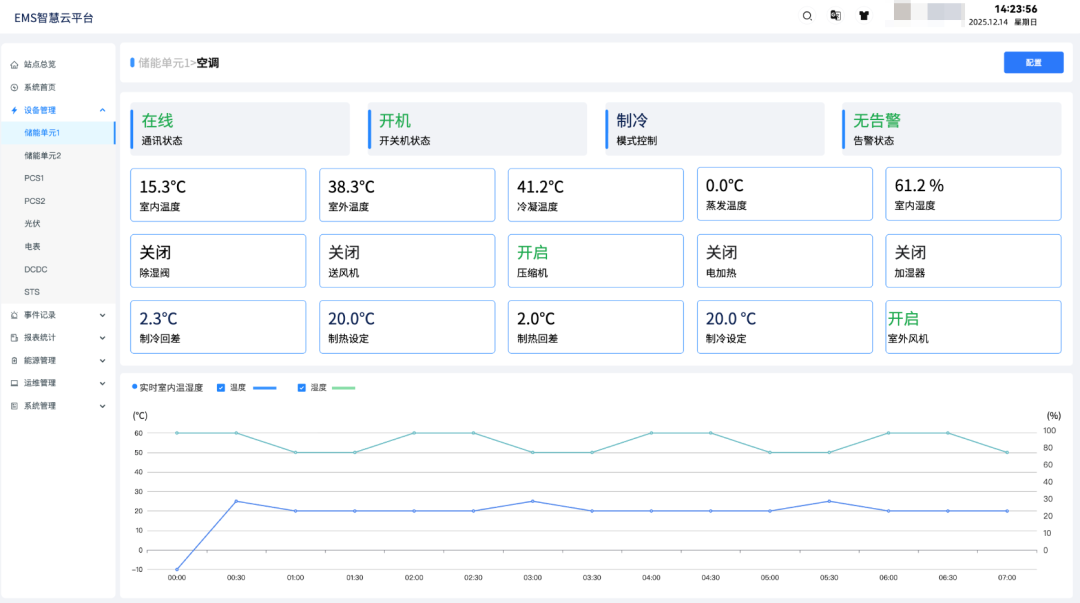Click 储能单元1 breadcrumb link

[x=163, y=63]
